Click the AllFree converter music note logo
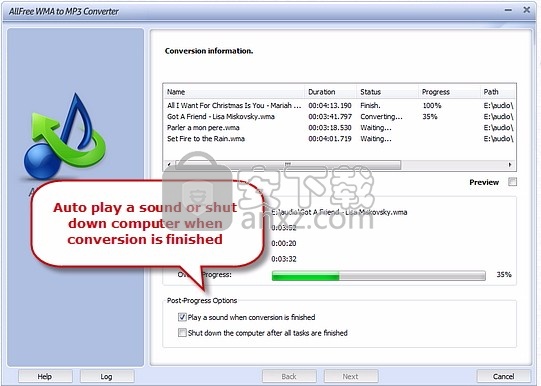The image size is (541, 386). pyautogui.click(x=65, y=136)
